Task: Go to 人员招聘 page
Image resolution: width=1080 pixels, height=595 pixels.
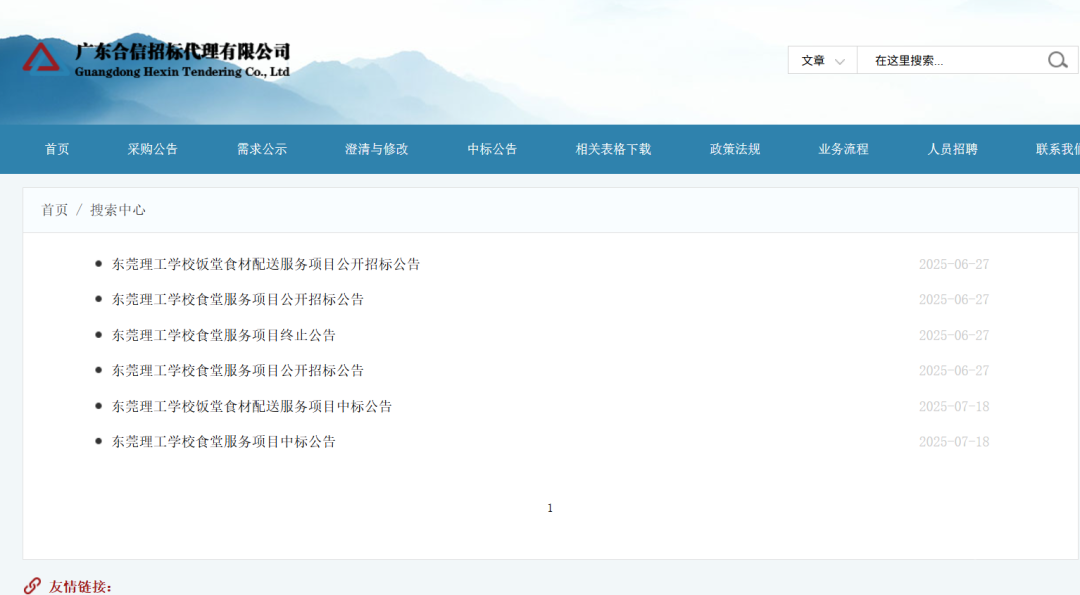Action: tap(952, 149)
